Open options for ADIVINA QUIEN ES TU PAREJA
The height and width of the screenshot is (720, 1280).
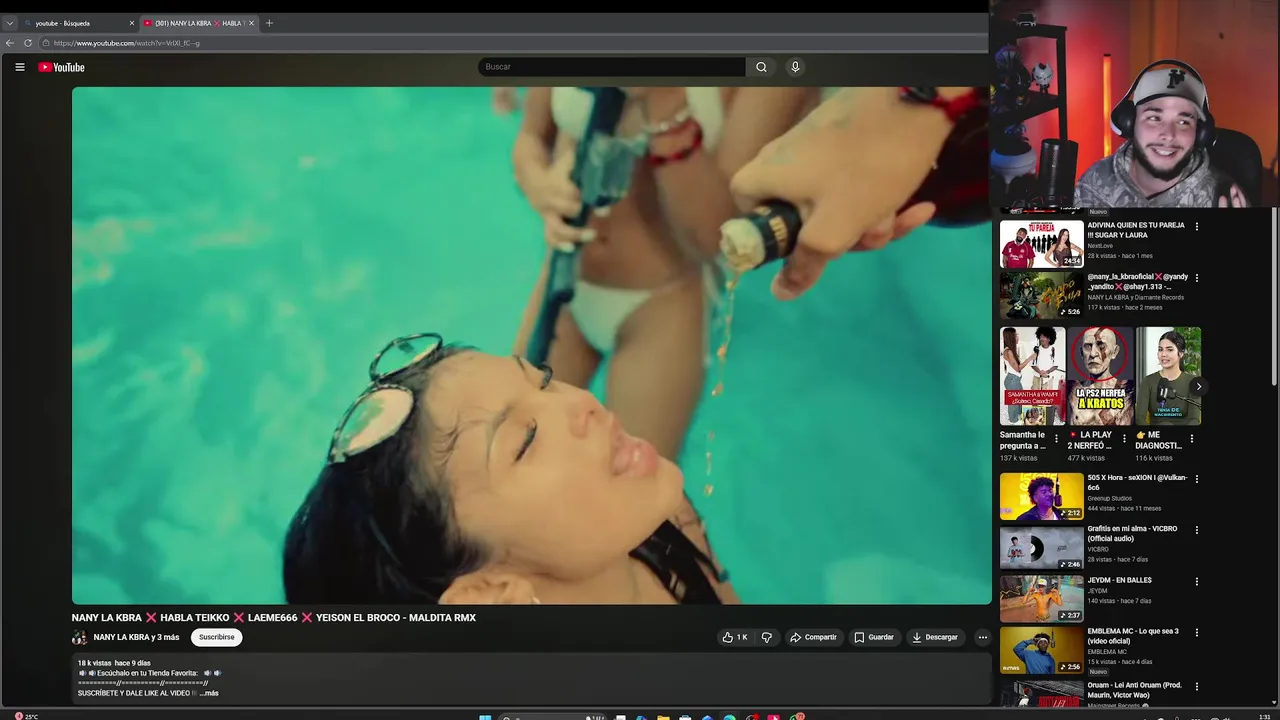pos(1196,226)
